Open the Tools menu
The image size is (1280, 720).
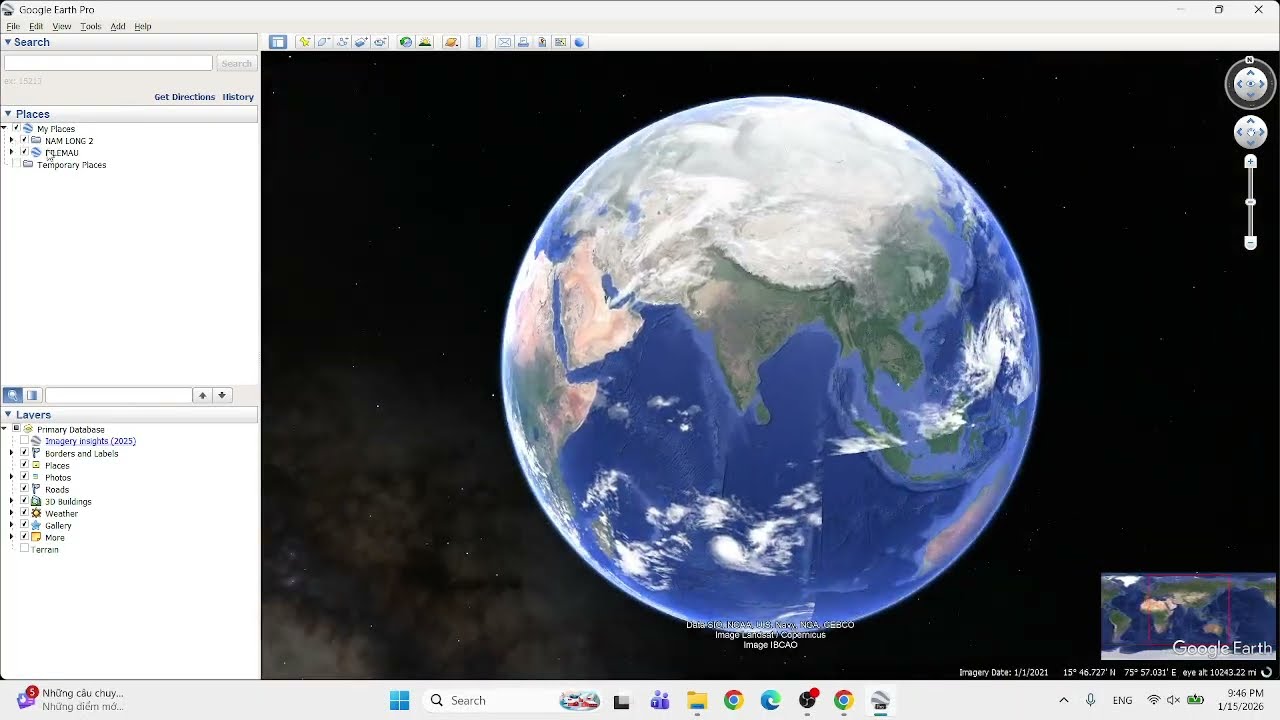tap(91, 26)
